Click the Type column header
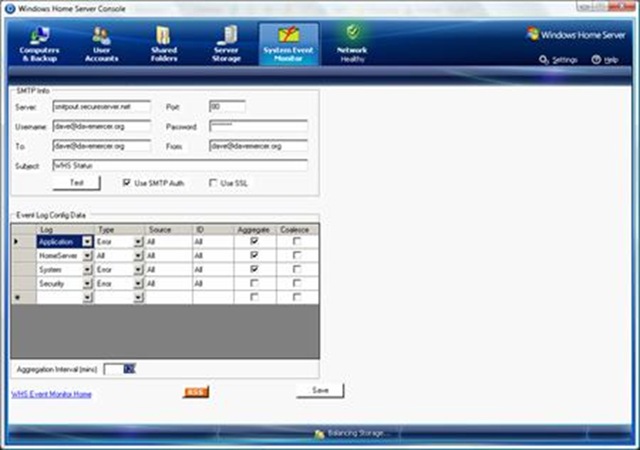Viewport: 640px width, 450px height. pos(120,229)
